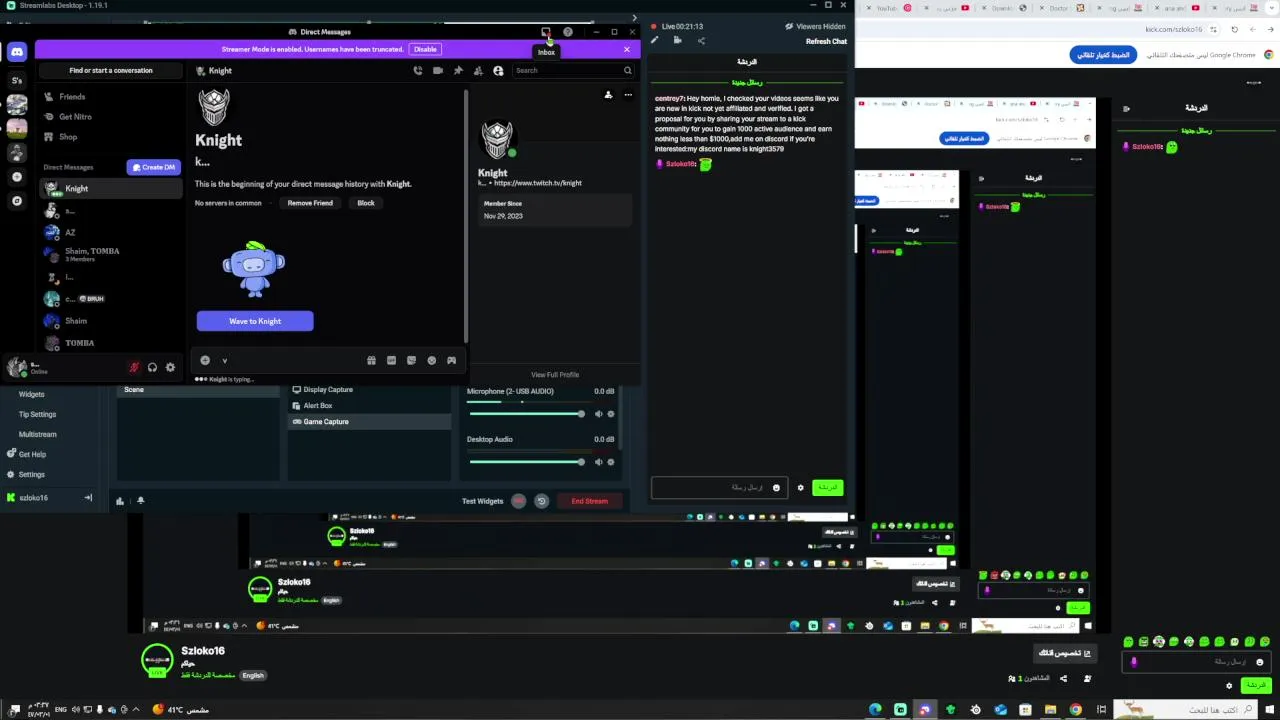Open pinned messages in Knight chat

pos(458,71)
